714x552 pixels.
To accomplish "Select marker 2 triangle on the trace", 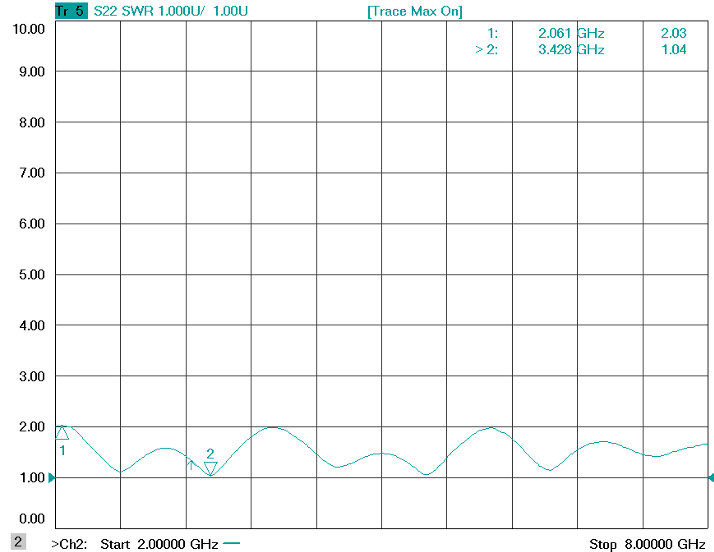I will tap(210, 469).
